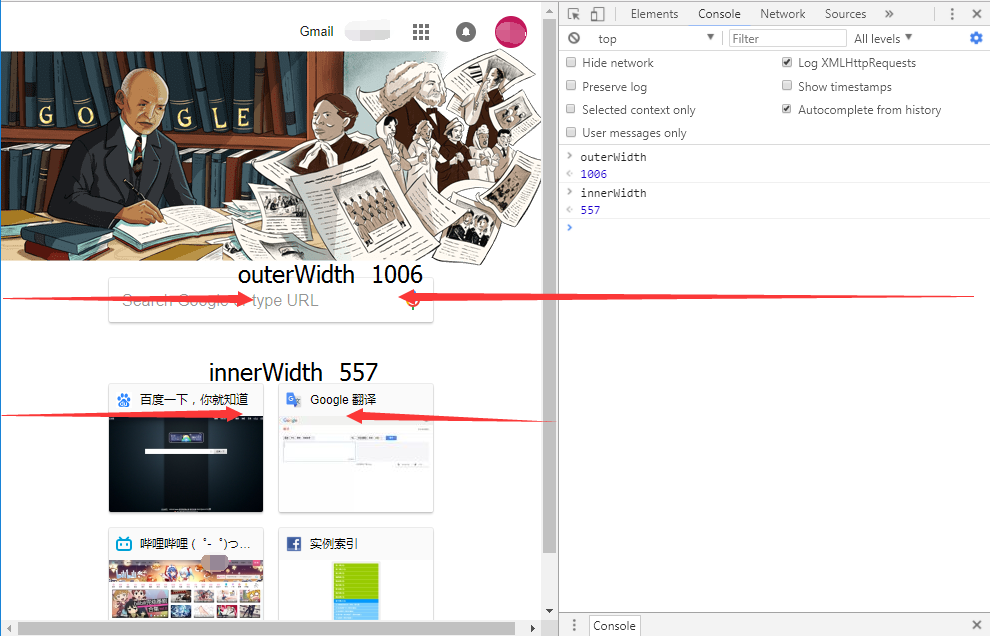Click the horizontal scrollbar right arrow
The width and height of the screenshot is (990, 636).
pyautogui.click(x=534, y=628)
